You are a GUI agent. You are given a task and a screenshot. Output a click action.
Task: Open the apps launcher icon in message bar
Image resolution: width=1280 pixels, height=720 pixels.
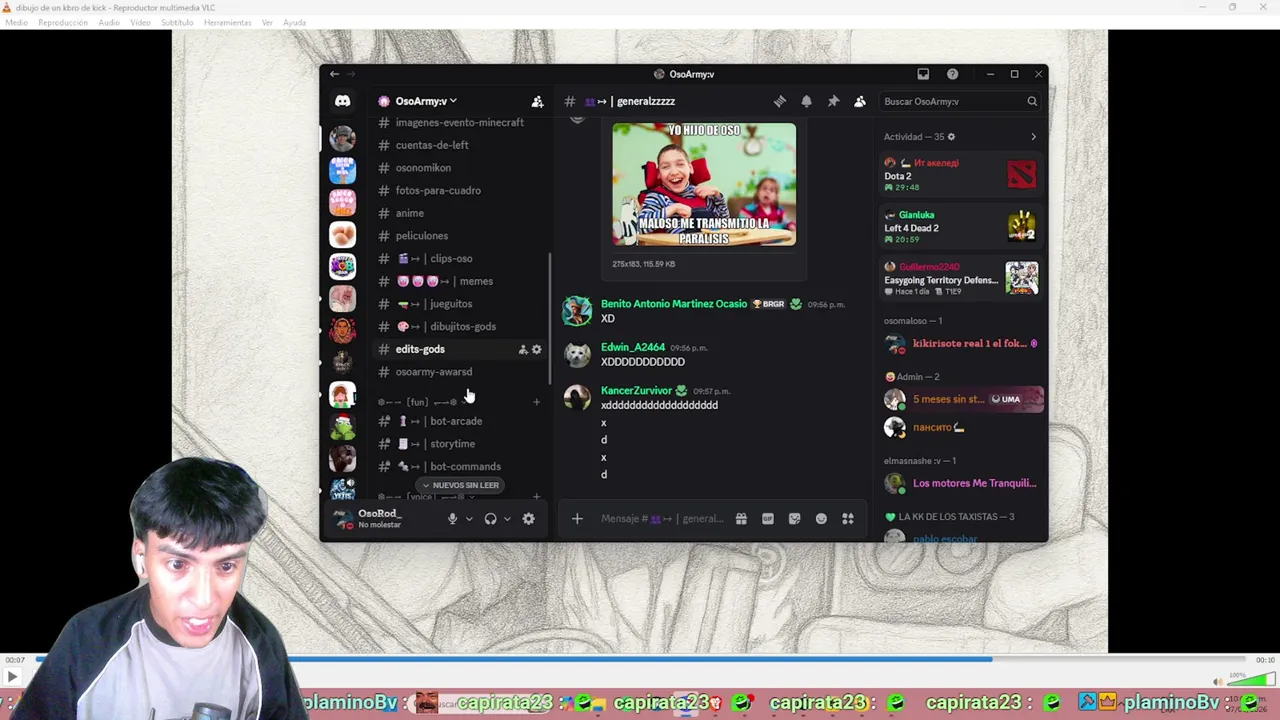pyautogui.click(x=848, y=519)
